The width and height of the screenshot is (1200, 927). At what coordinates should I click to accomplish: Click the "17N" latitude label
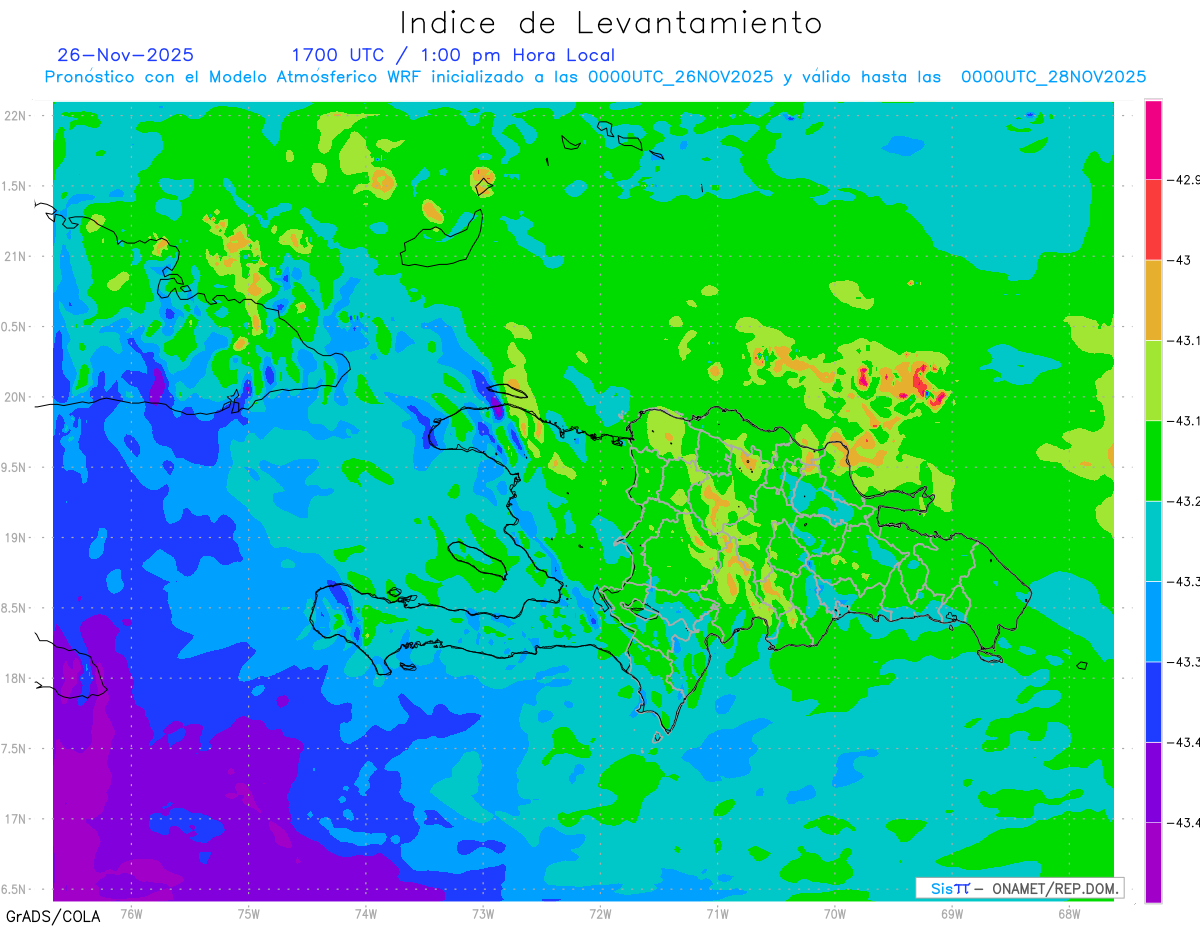click(x=16, y=819)
